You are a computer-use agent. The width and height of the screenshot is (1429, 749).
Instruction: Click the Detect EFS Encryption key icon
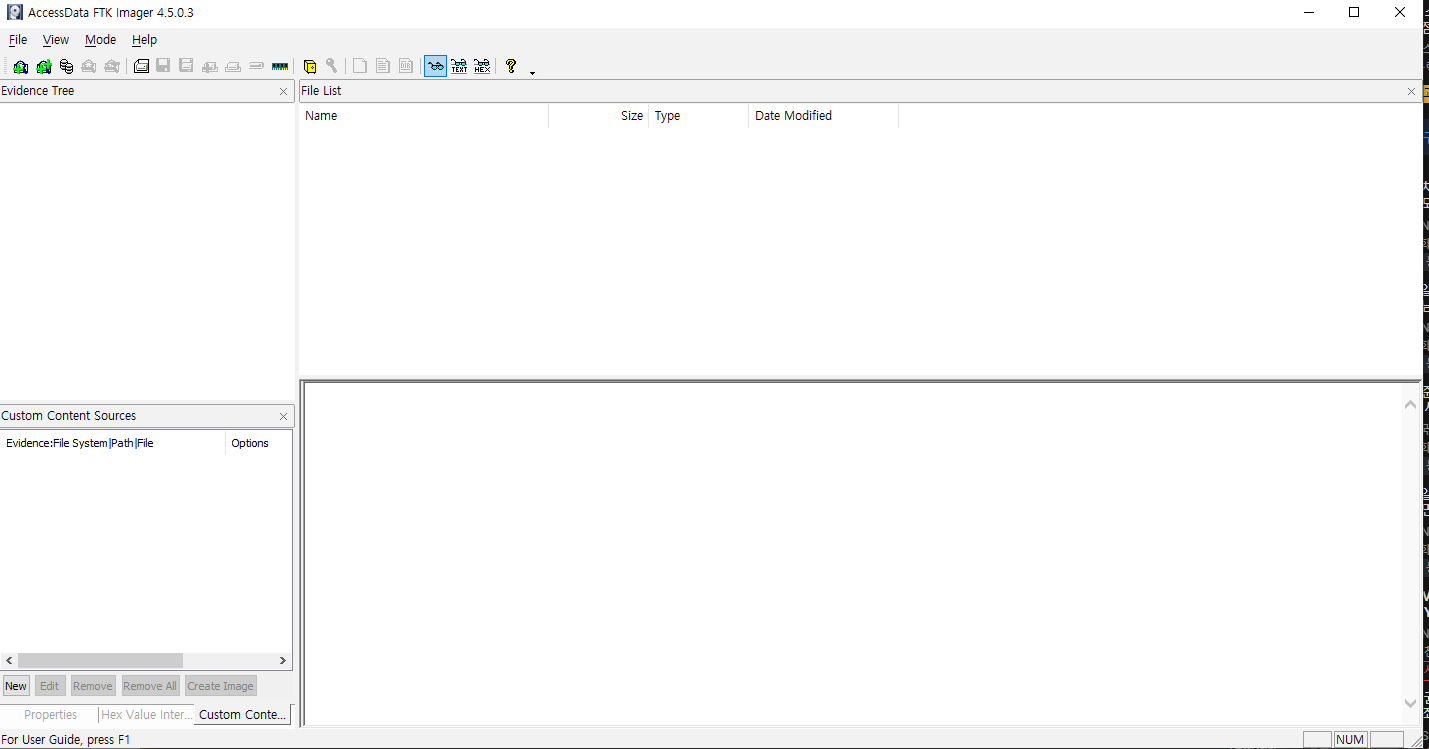[332, 67]
